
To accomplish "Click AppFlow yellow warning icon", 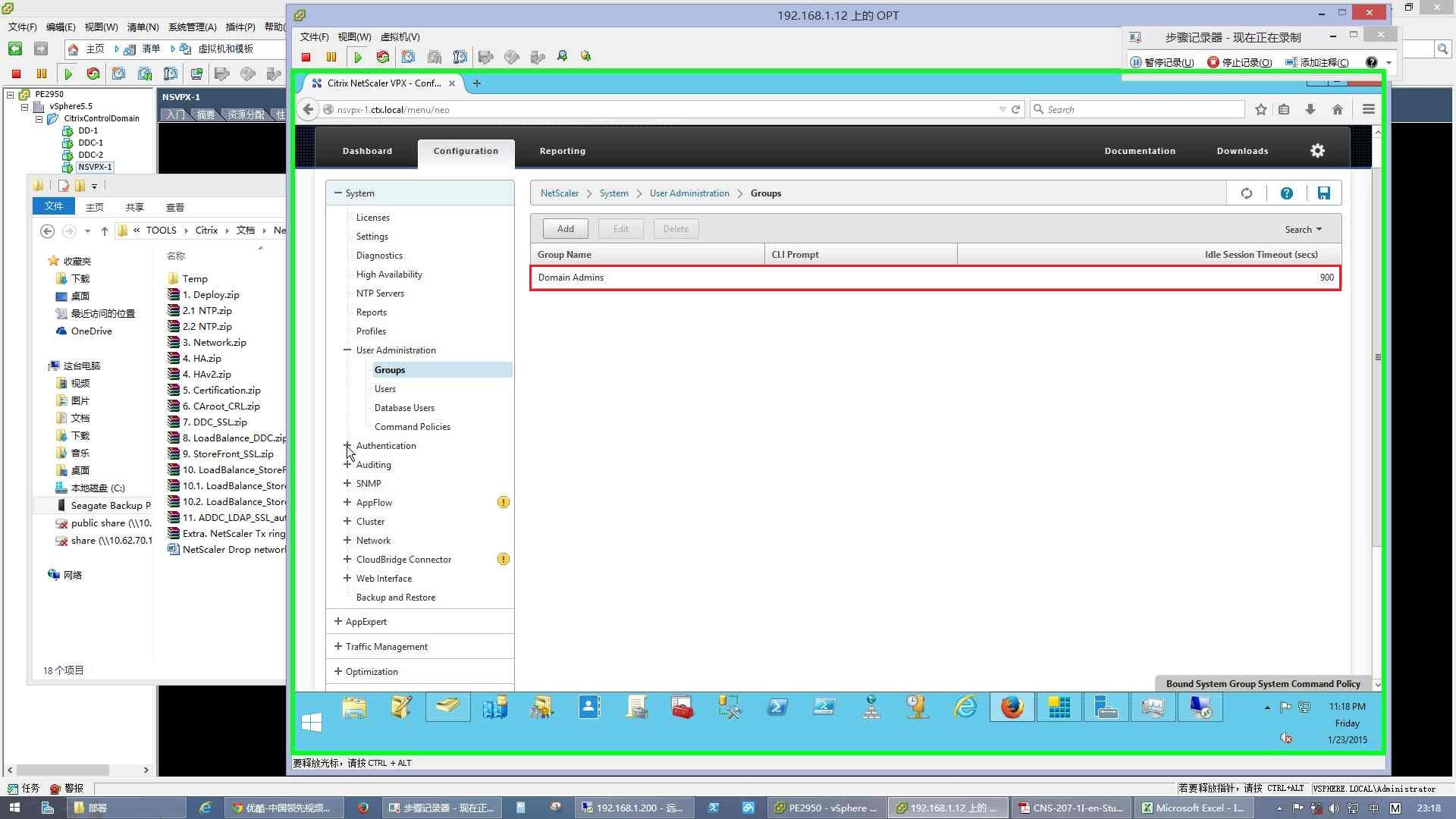I will (504, 502).
